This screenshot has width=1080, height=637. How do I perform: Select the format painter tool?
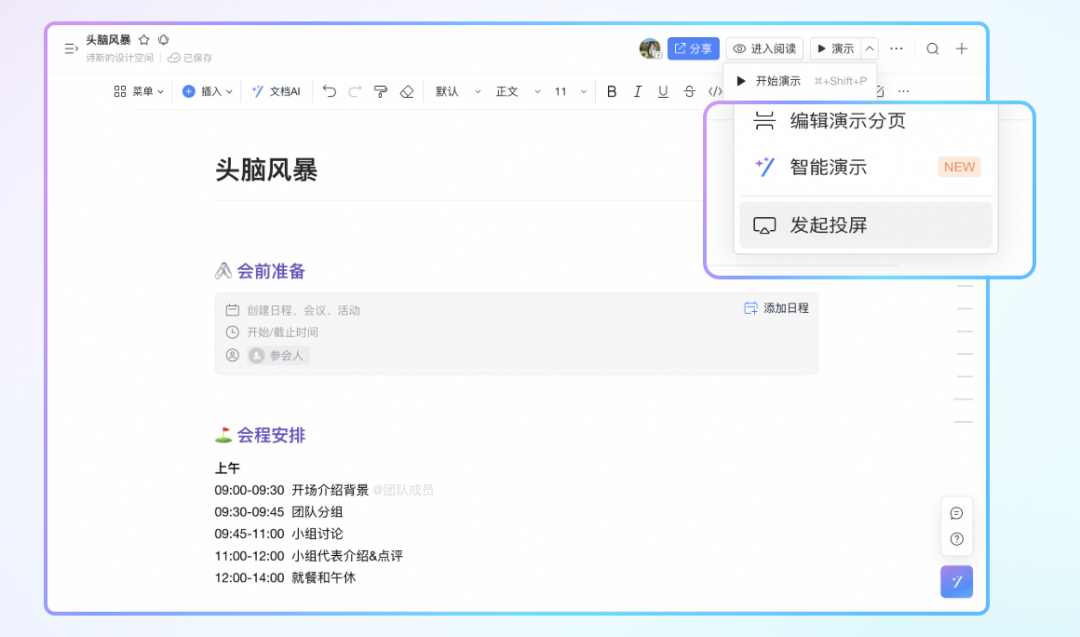pos(380,91)
